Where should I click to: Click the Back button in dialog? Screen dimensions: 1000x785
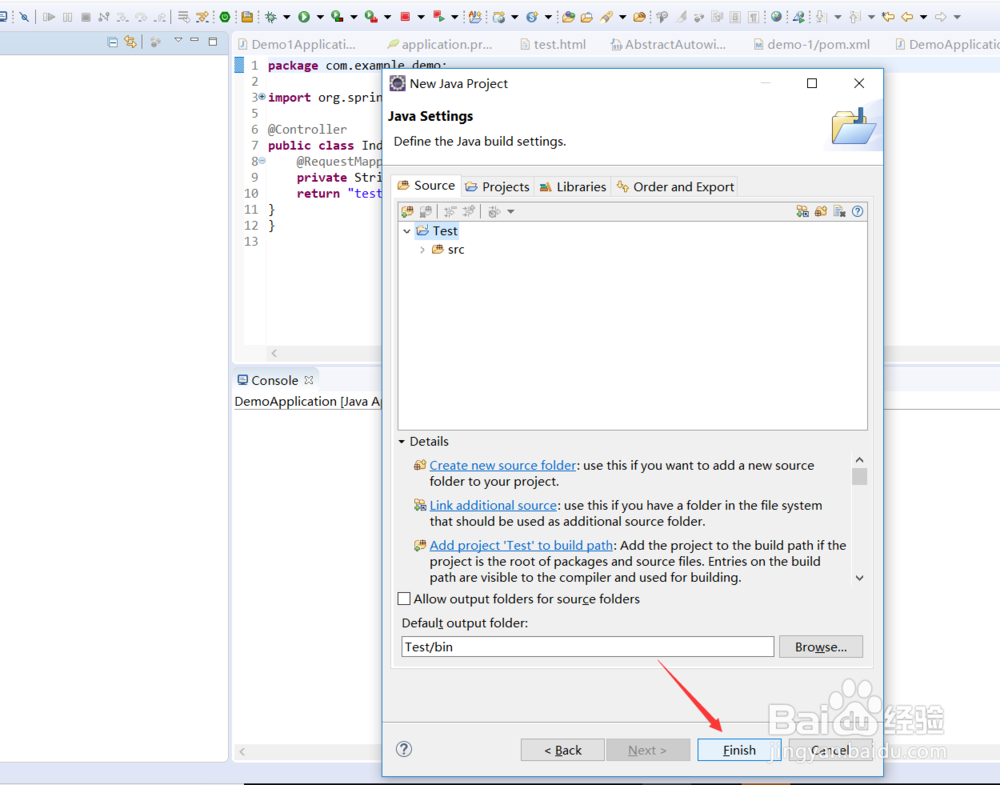tap(562, 750)
